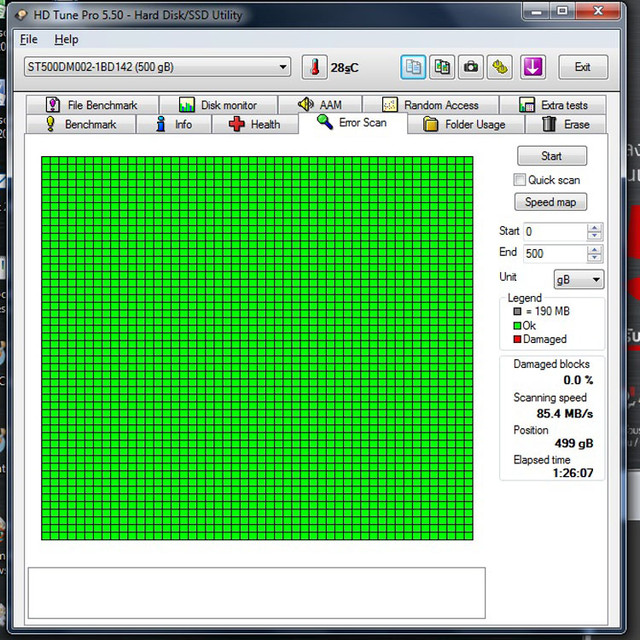This screenshot has height=640, width=640.
Task: Open the Disk monitor tab
Action: coord(218,105)
